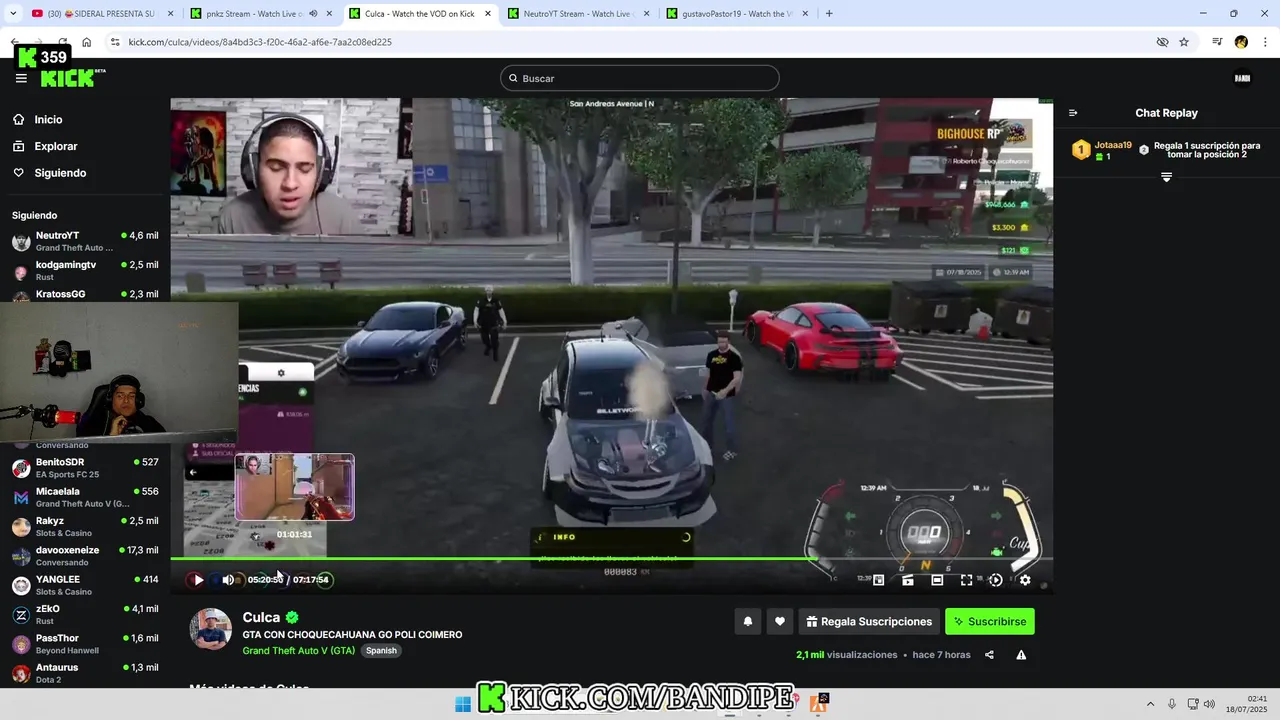Click the green Suscribirse button
The width and height of the screenshot is (1280, 720).
[x=990, y=621]
